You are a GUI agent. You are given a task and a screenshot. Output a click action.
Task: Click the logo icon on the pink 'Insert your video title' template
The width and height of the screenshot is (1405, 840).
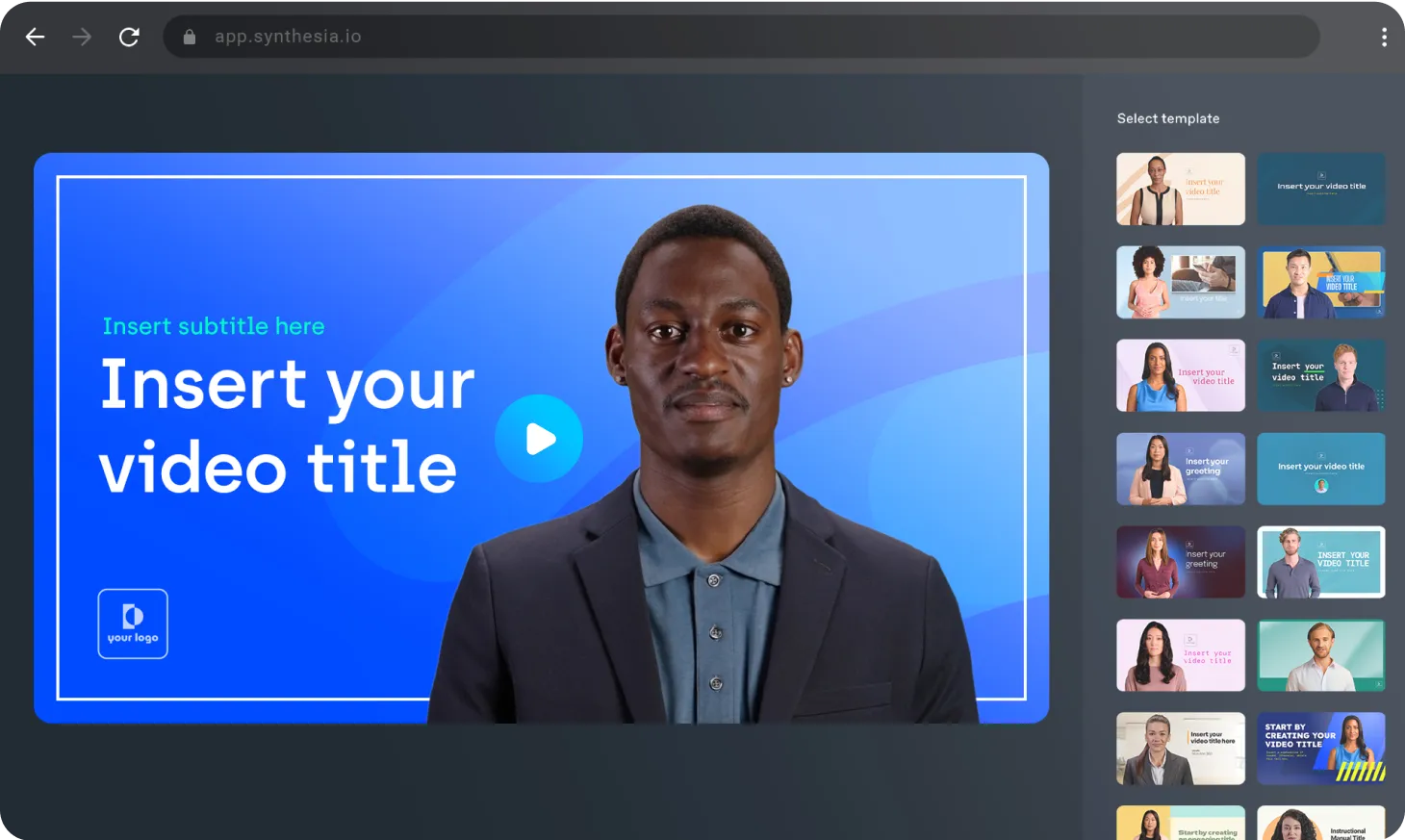tap(1191, 640)
